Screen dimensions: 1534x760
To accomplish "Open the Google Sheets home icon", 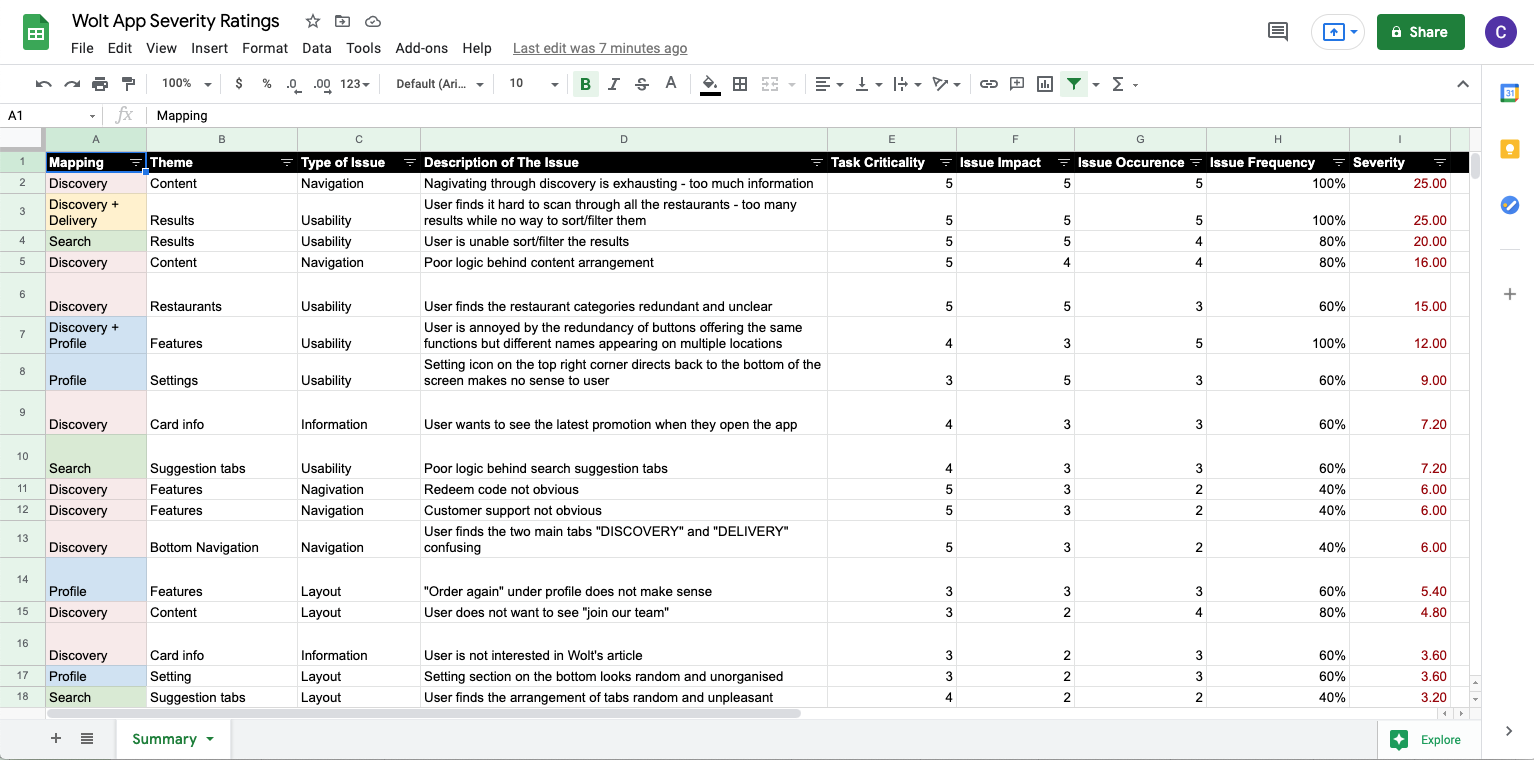I will pos(37,32).
